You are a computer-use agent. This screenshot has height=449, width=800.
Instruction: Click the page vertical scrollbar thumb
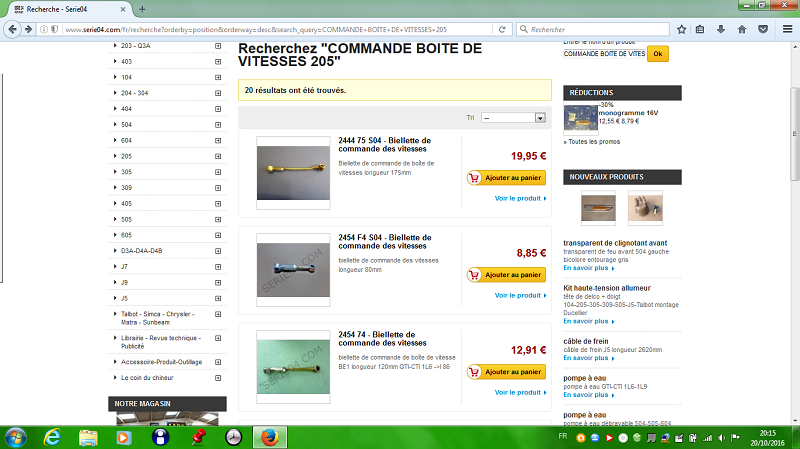(x=795, y=134)
